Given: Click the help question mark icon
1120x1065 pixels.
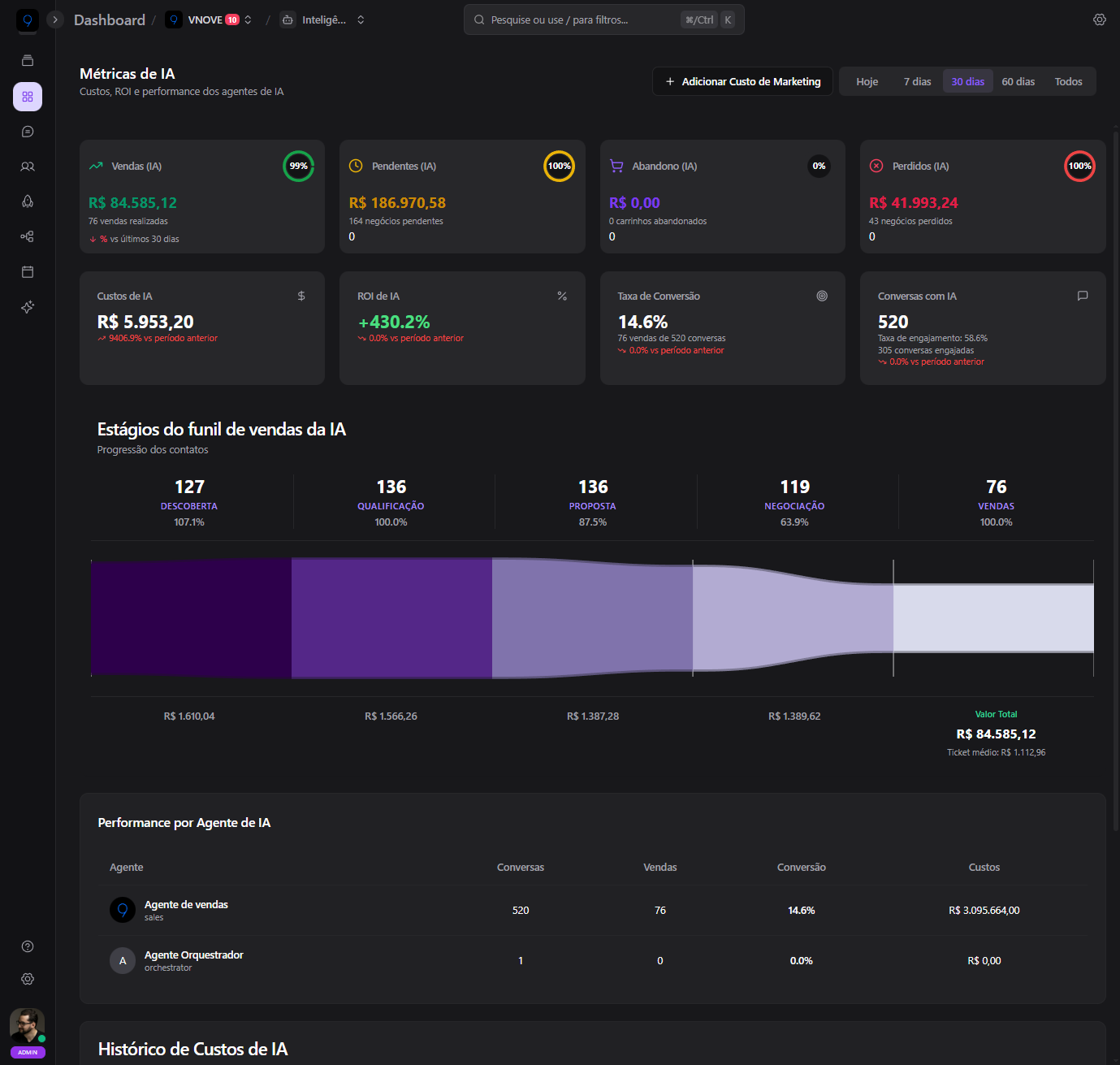Looking at the screenshot, I should pos(28,946).
